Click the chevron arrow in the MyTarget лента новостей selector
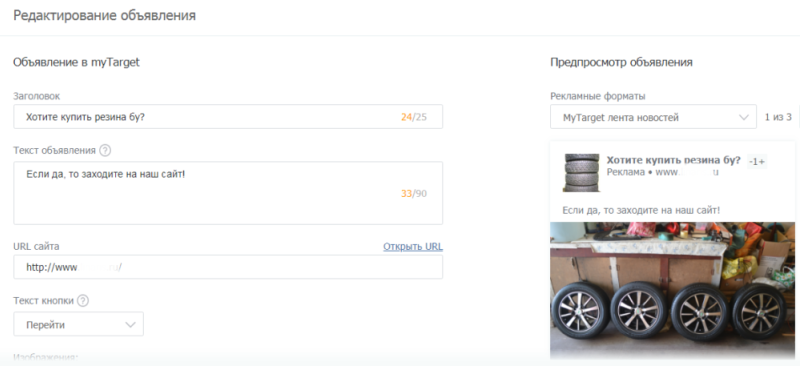Screen dimensions: 800x366 (x=743, y=117)
